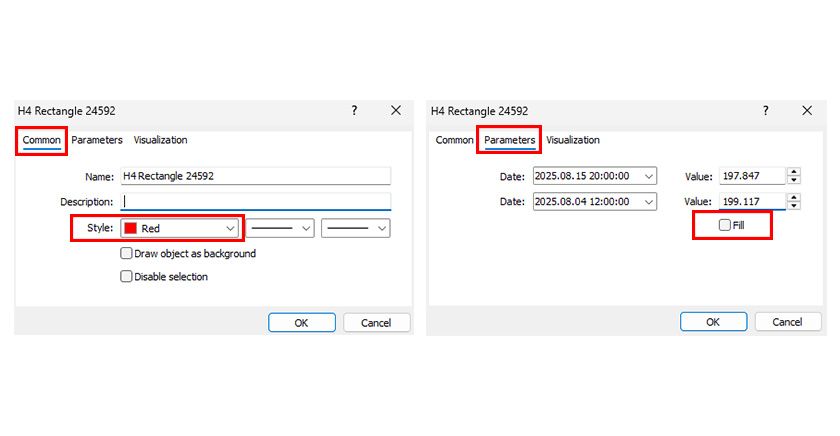Increase the first Value 197.847 with up arrow
The height and width of the screenshot is (436, 840).
(794, 172)
